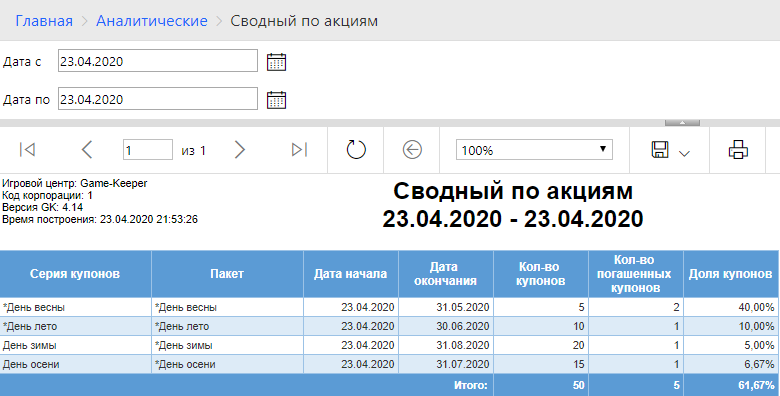This screenshot has width=780, height=396.
Task: Click the 23.04.2020 - 23.04.2020 heading
Action: [513, 219]
